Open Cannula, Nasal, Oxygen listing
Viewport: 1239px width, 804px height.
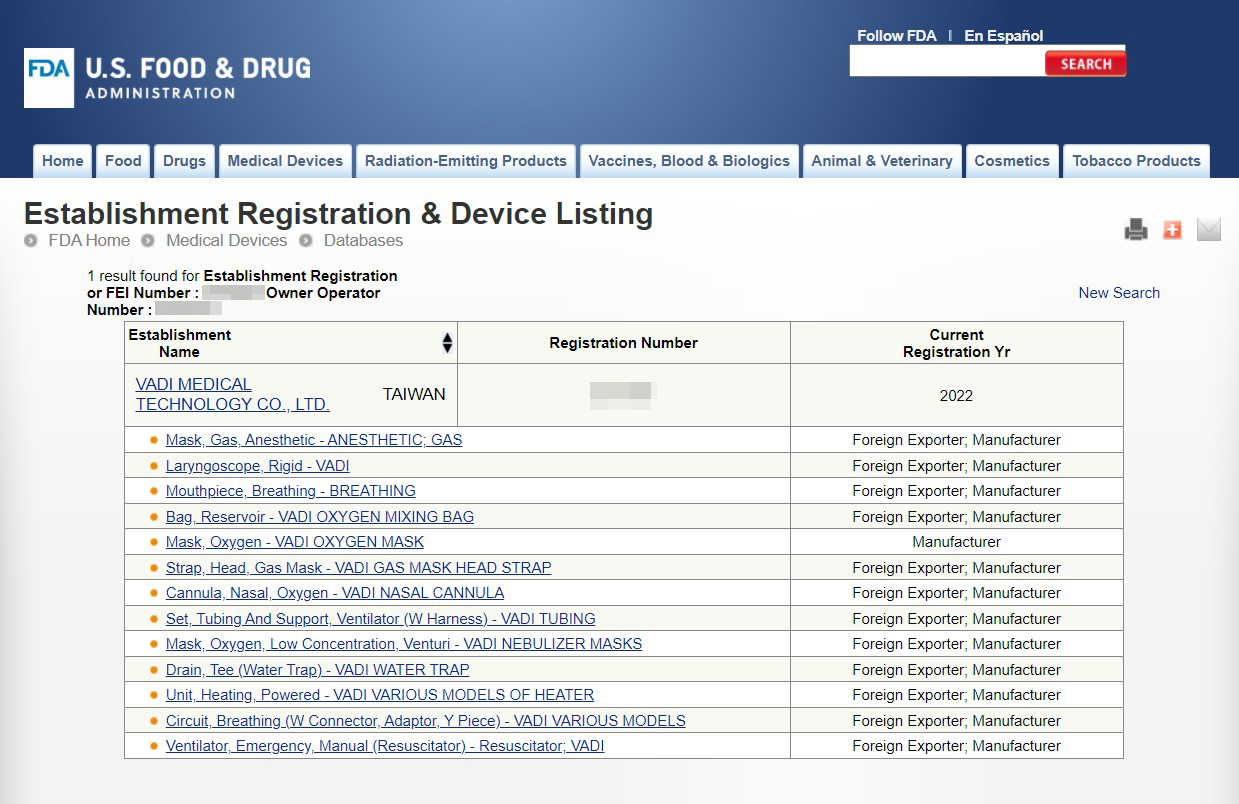[335, 593]
